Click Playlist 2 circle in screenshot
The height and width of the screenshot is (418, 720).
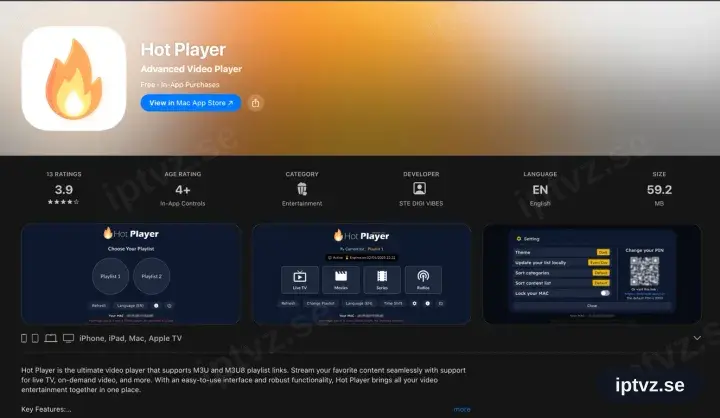pyautogui.click(x=152, y=276)
